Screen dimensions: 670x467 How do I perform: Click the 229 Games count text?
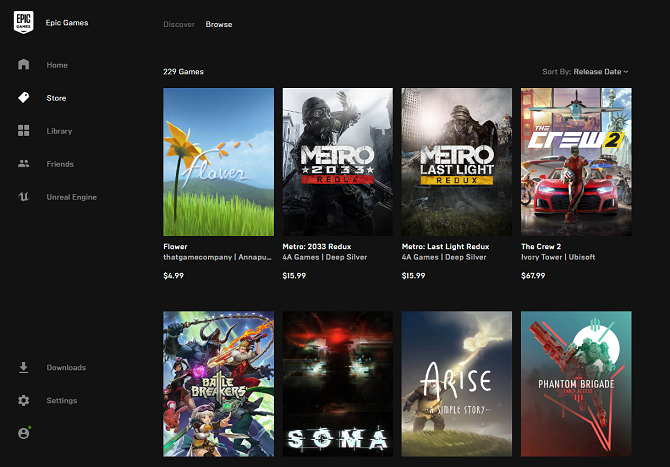[183, 72]
